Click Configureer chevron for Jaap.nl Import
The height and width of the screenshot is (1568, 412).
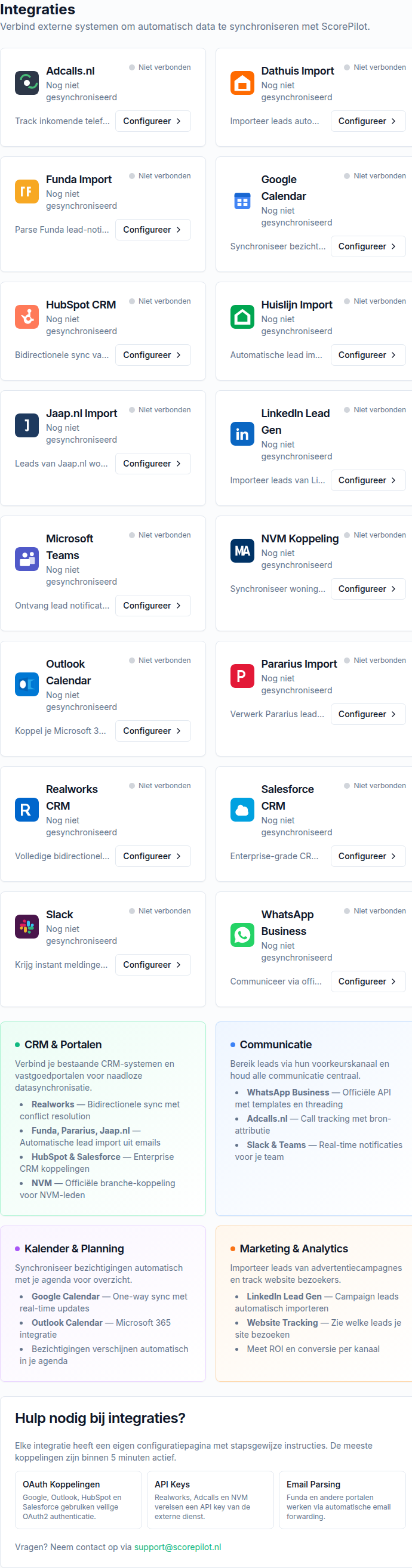pos(179,464)
